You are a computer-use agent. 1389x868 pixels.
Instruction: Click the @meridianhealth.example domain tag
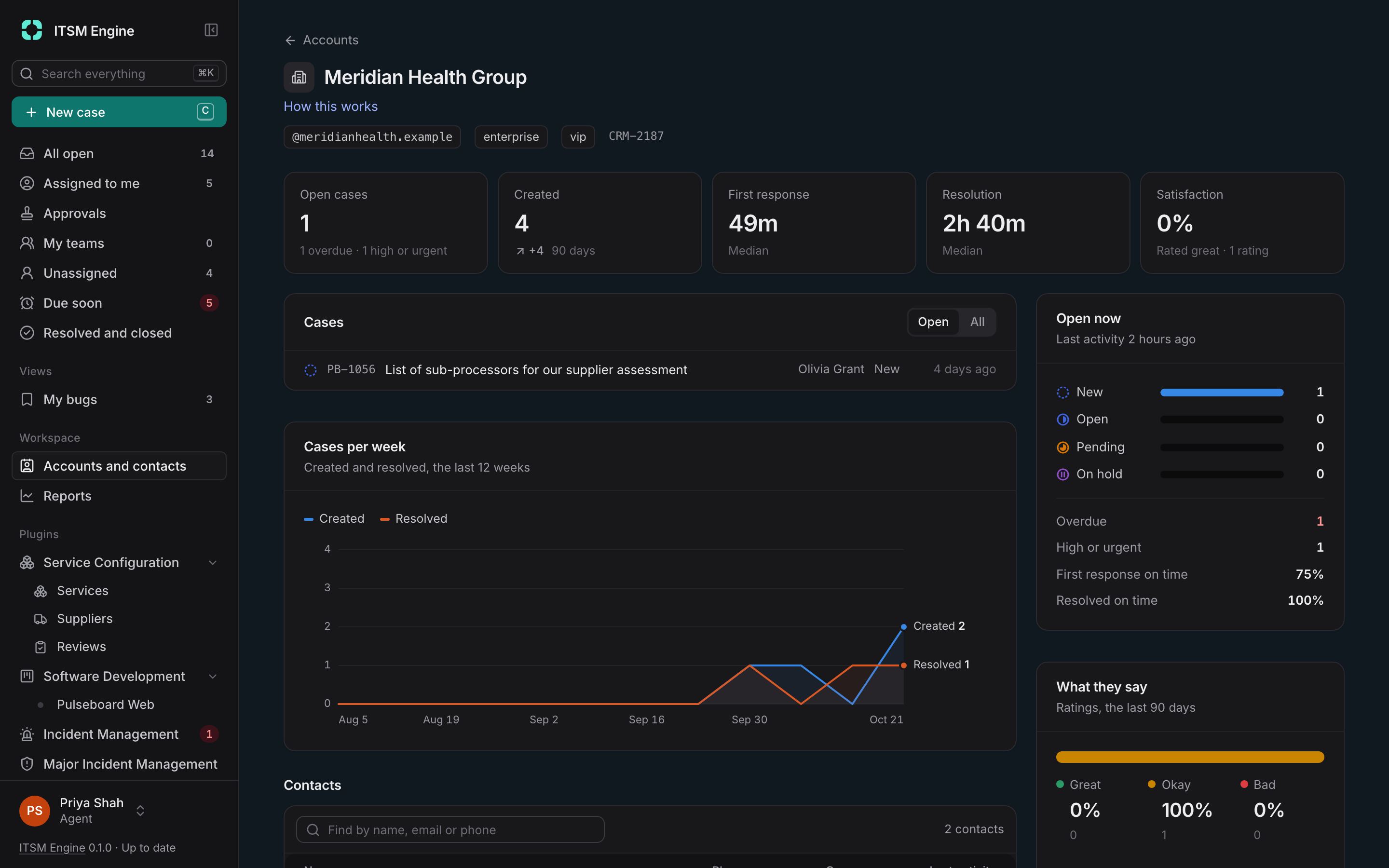coord(372,136)
